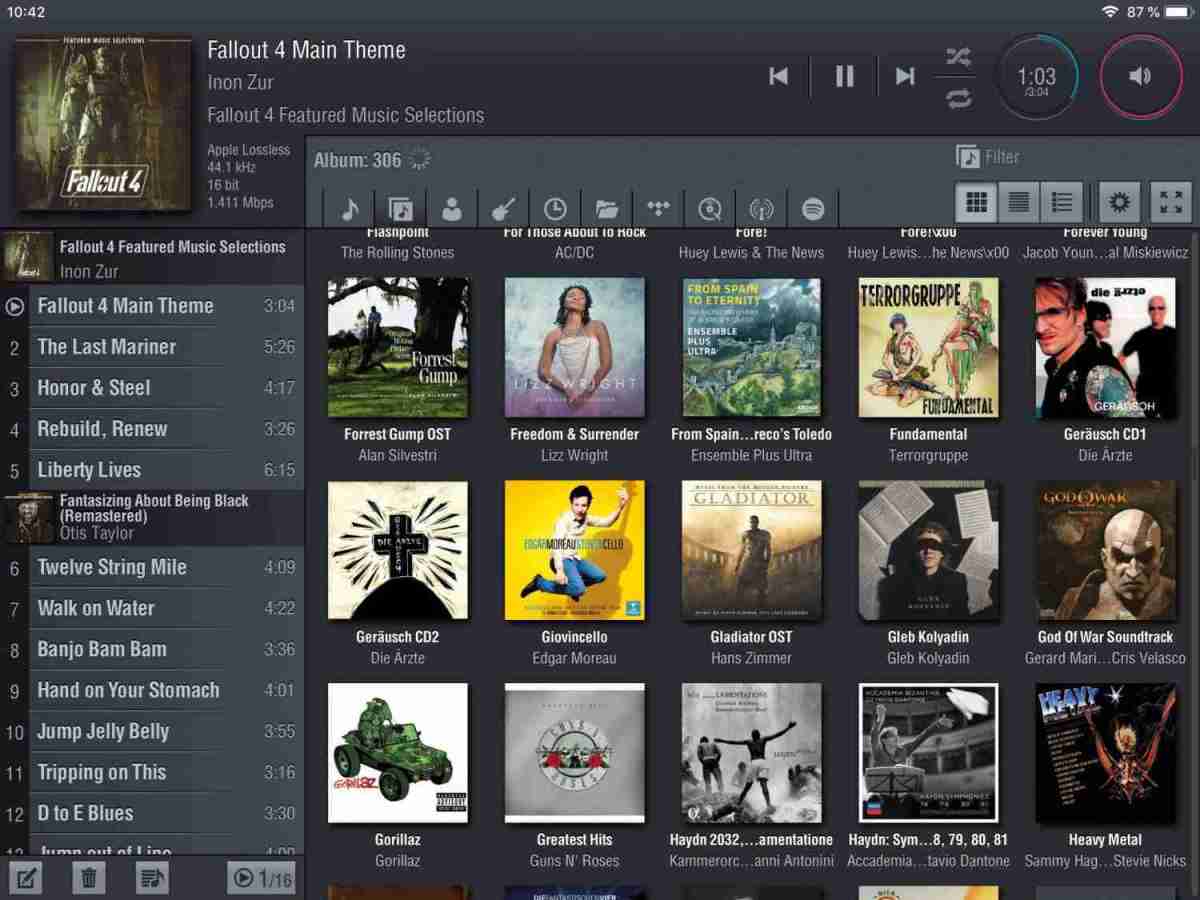The image size is (1200, 900).
Task: Open the Freedom & Surrender album cover
Action: click(x=574, y=347)
